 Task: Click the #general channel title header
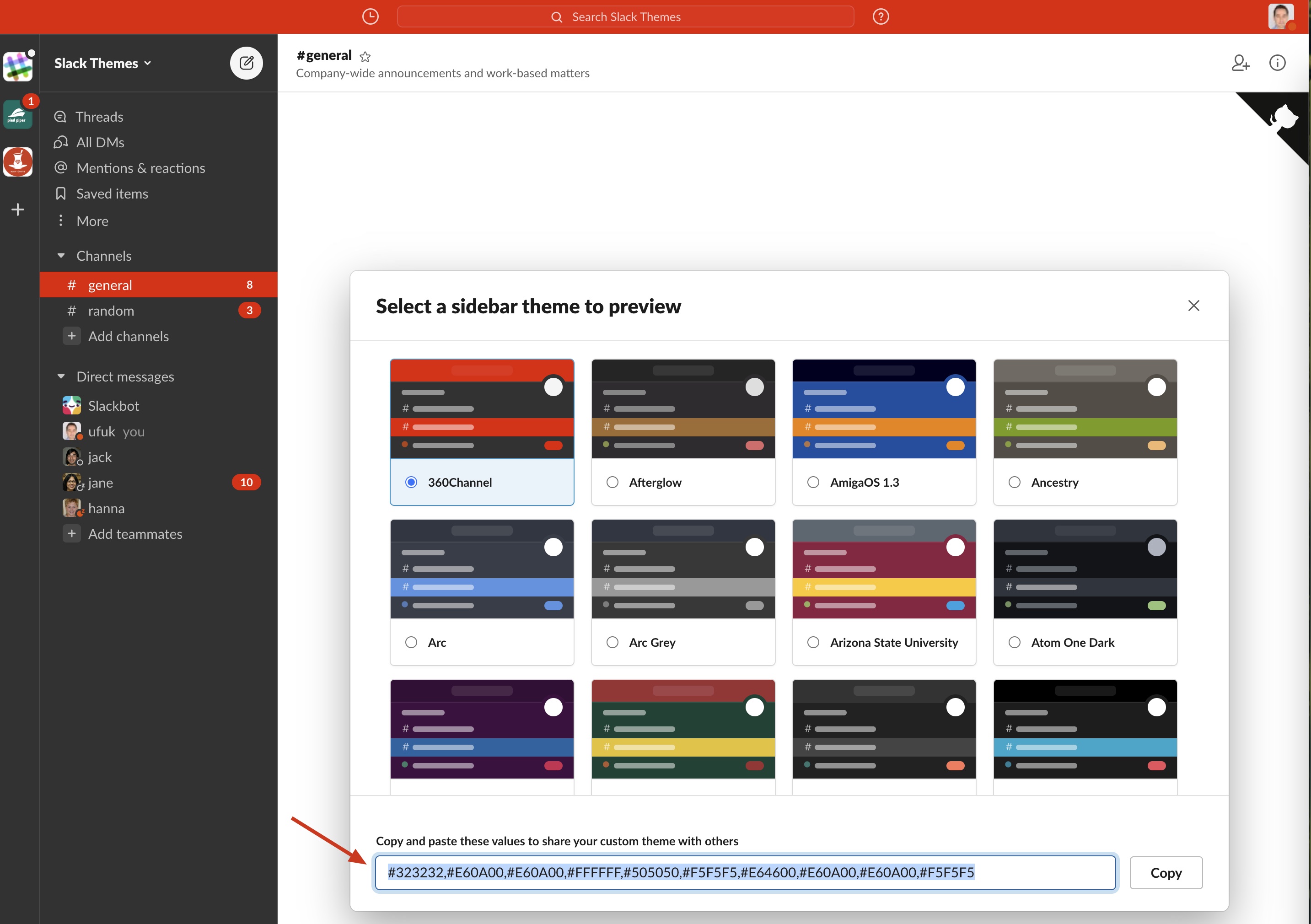click(x=324, y=55)
